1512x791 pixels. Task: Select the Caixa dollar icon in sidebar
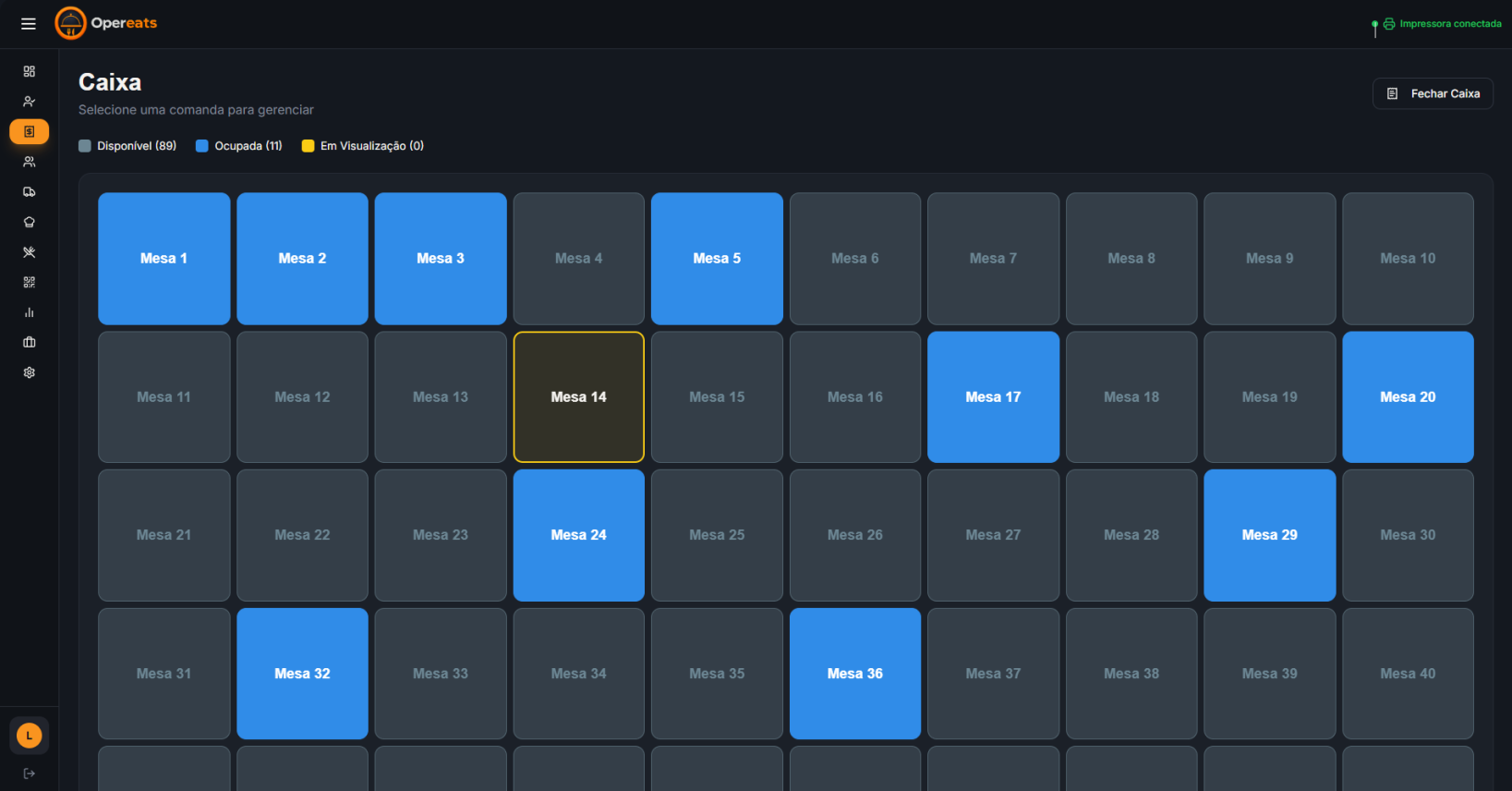(x=30, y=132)
